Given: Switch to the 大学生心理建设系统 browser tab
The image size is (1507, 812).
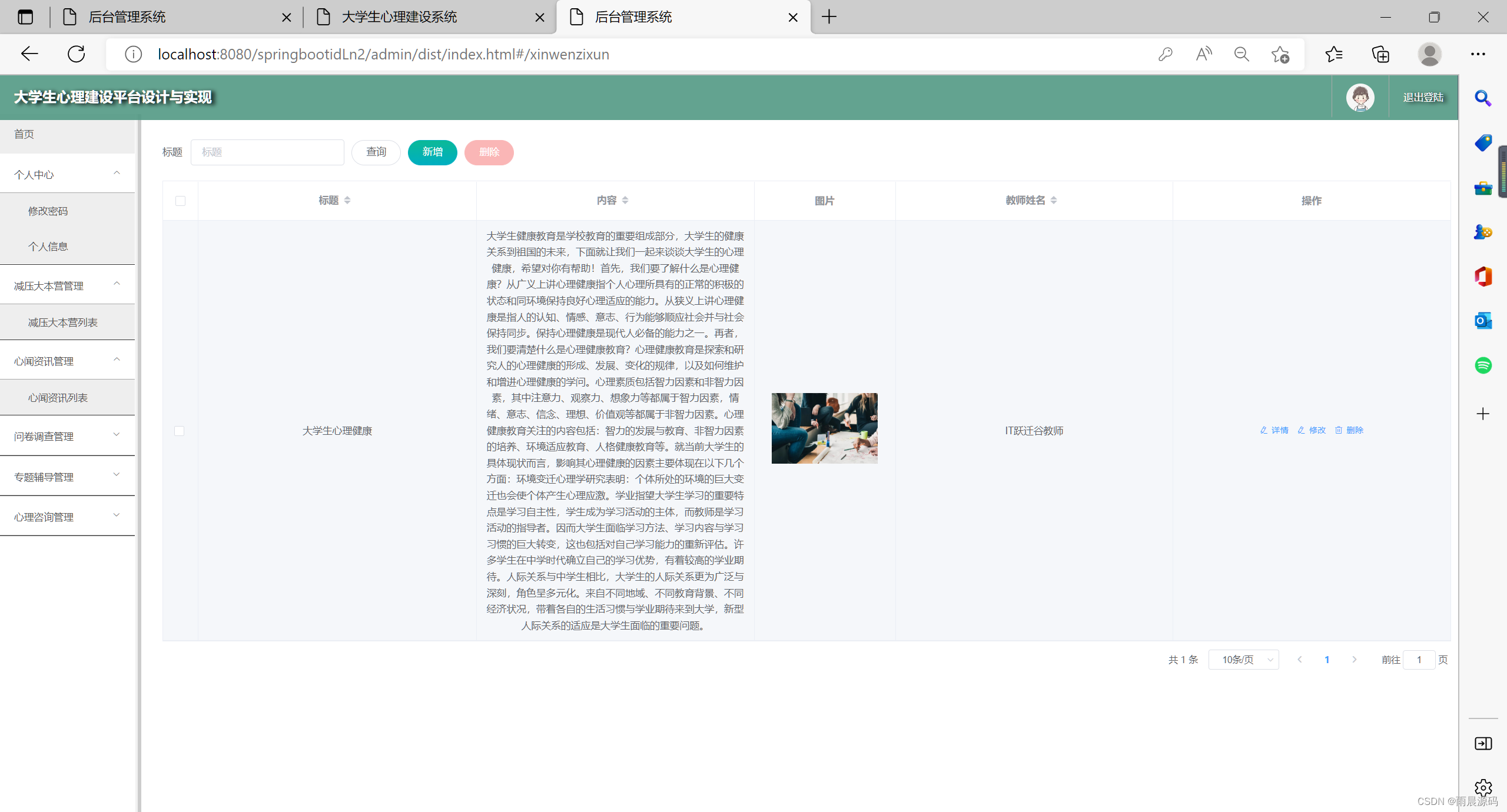Looking at the screenshot, I should 430,17.
